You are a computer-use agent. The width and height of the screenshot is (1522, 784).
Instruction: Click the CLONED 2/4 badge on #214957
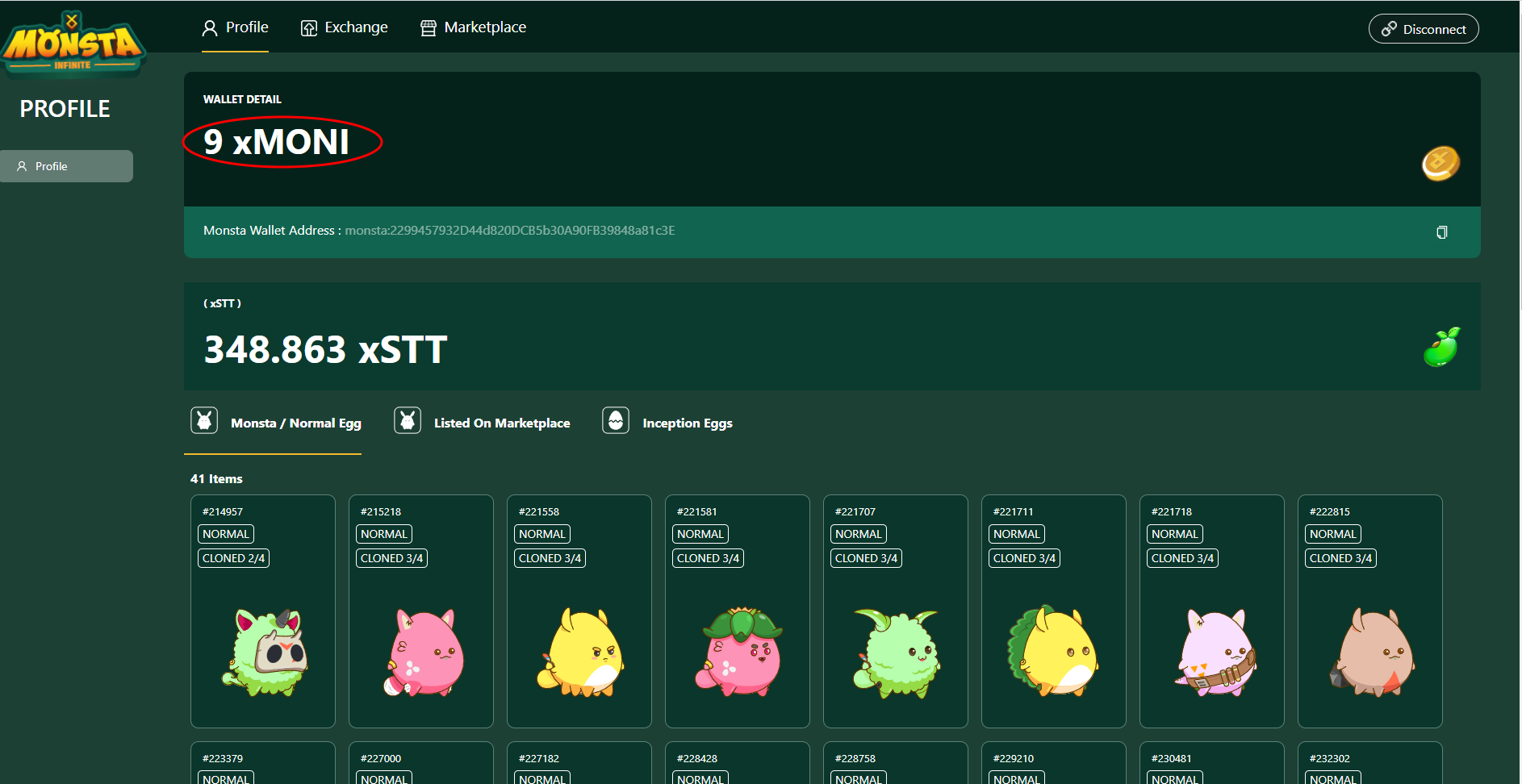pyautogui.click(x=233, y=558)
